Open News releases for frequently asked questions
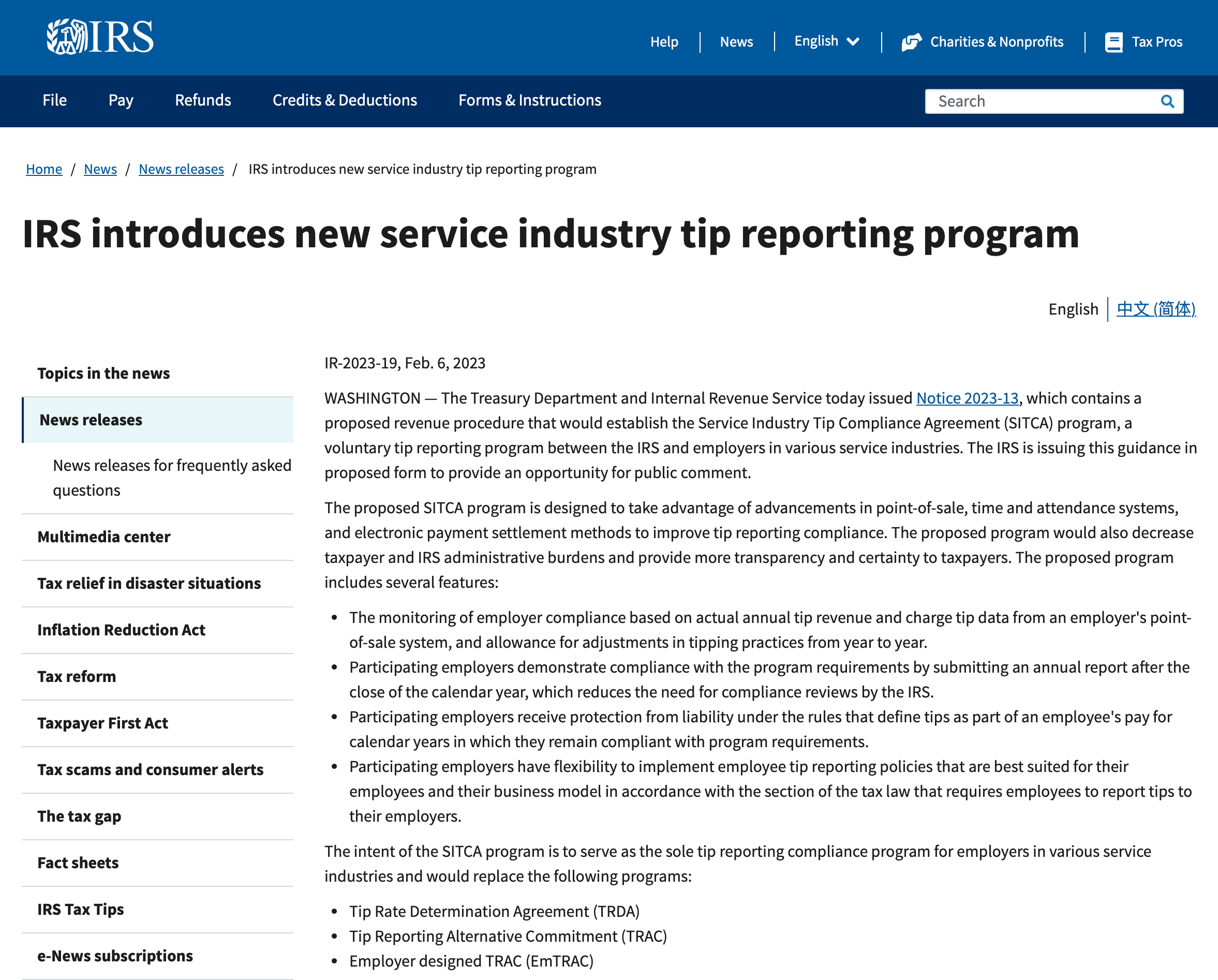The width and height of the screenshot is (1218, 980). (172, 478)
